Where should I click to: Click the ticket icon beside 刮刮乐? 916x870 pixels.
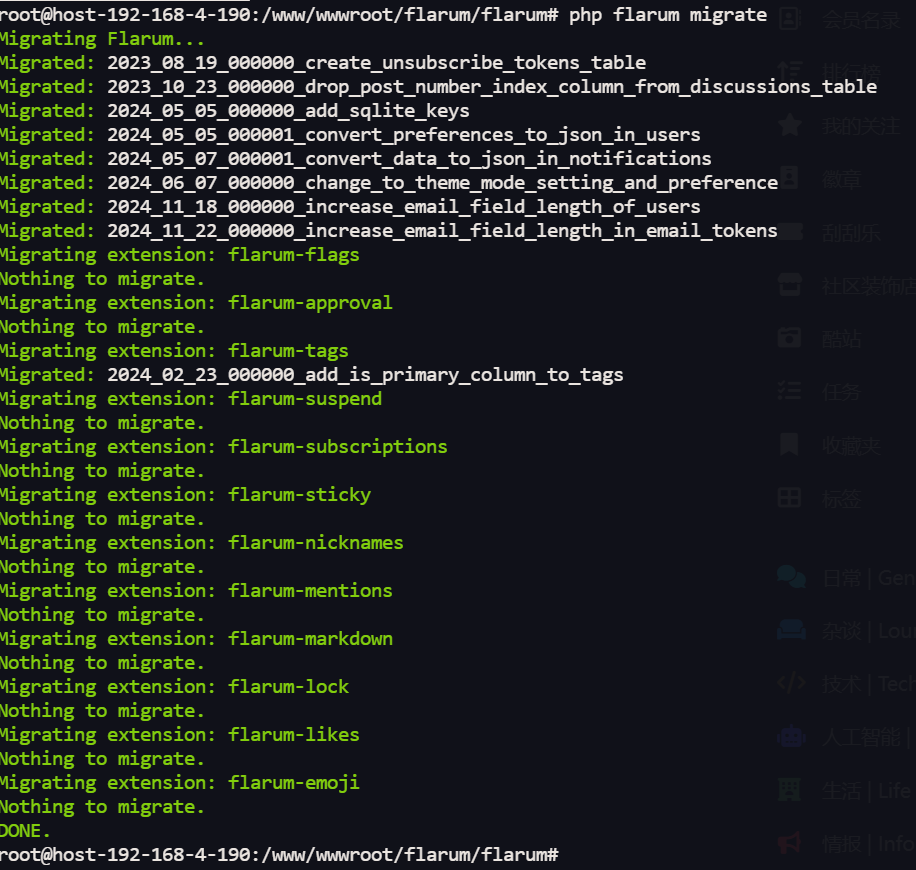(790, 232)
